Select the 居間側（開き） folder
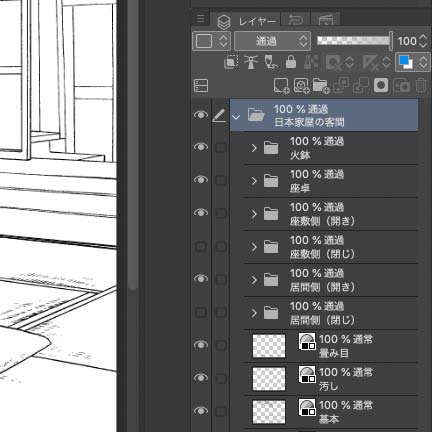 click(331, 280)
